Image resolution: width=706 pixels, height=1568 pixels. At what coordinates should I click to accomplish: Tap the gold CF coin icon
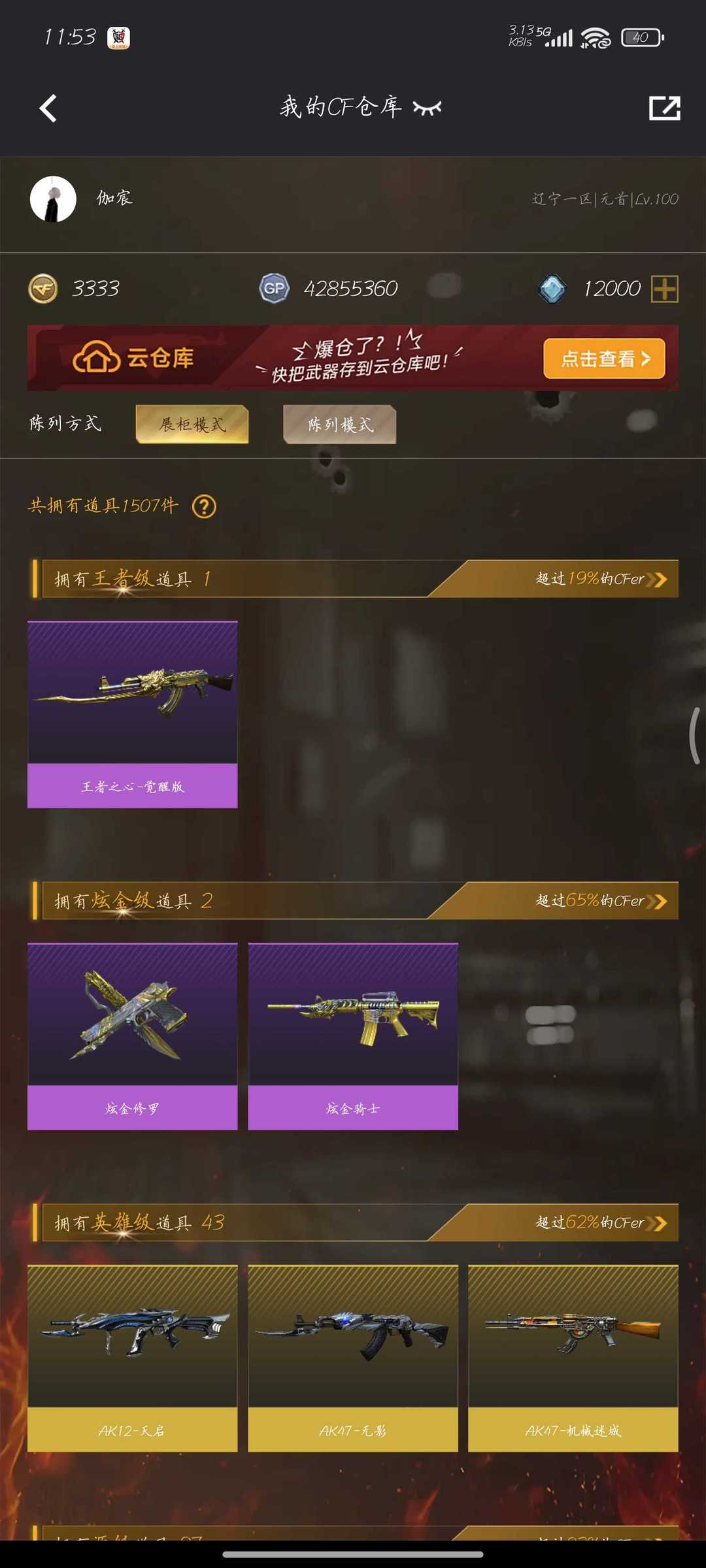click(x=43, y=288)
